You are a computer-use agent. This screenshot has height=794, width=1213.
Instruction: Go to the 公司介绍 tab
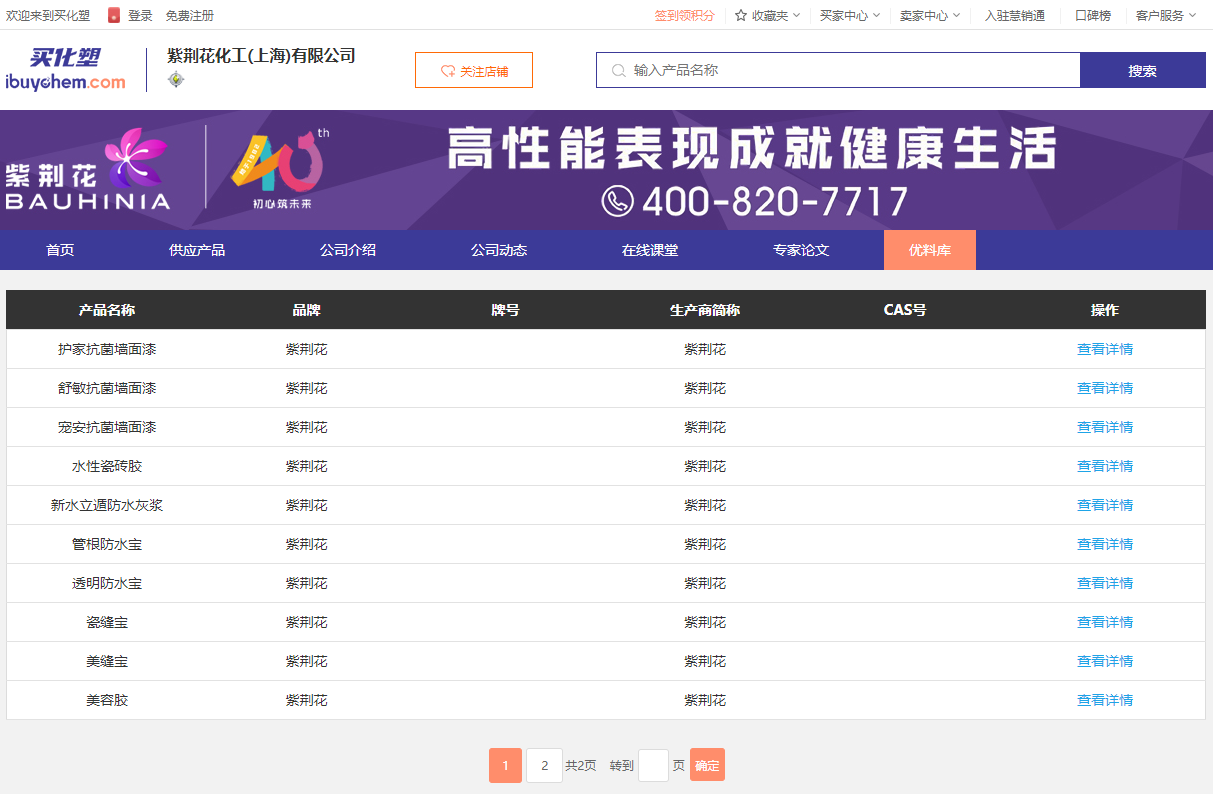(348, 250)
